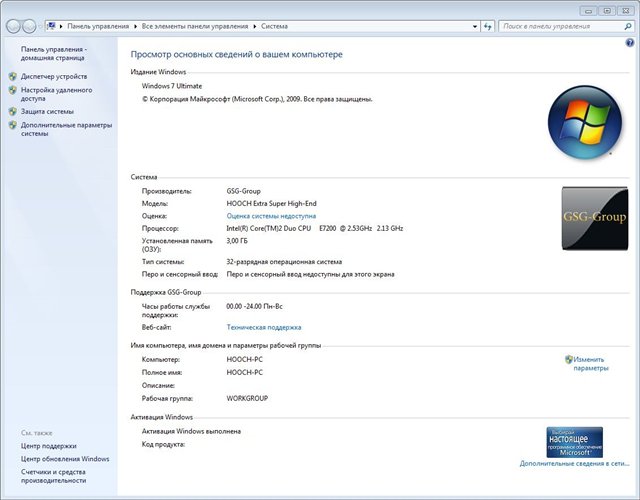The width and height of the screenshot is (640, 500).
Task: Expand arrow after Все элементы панели управления
Action: click(255, 26)
